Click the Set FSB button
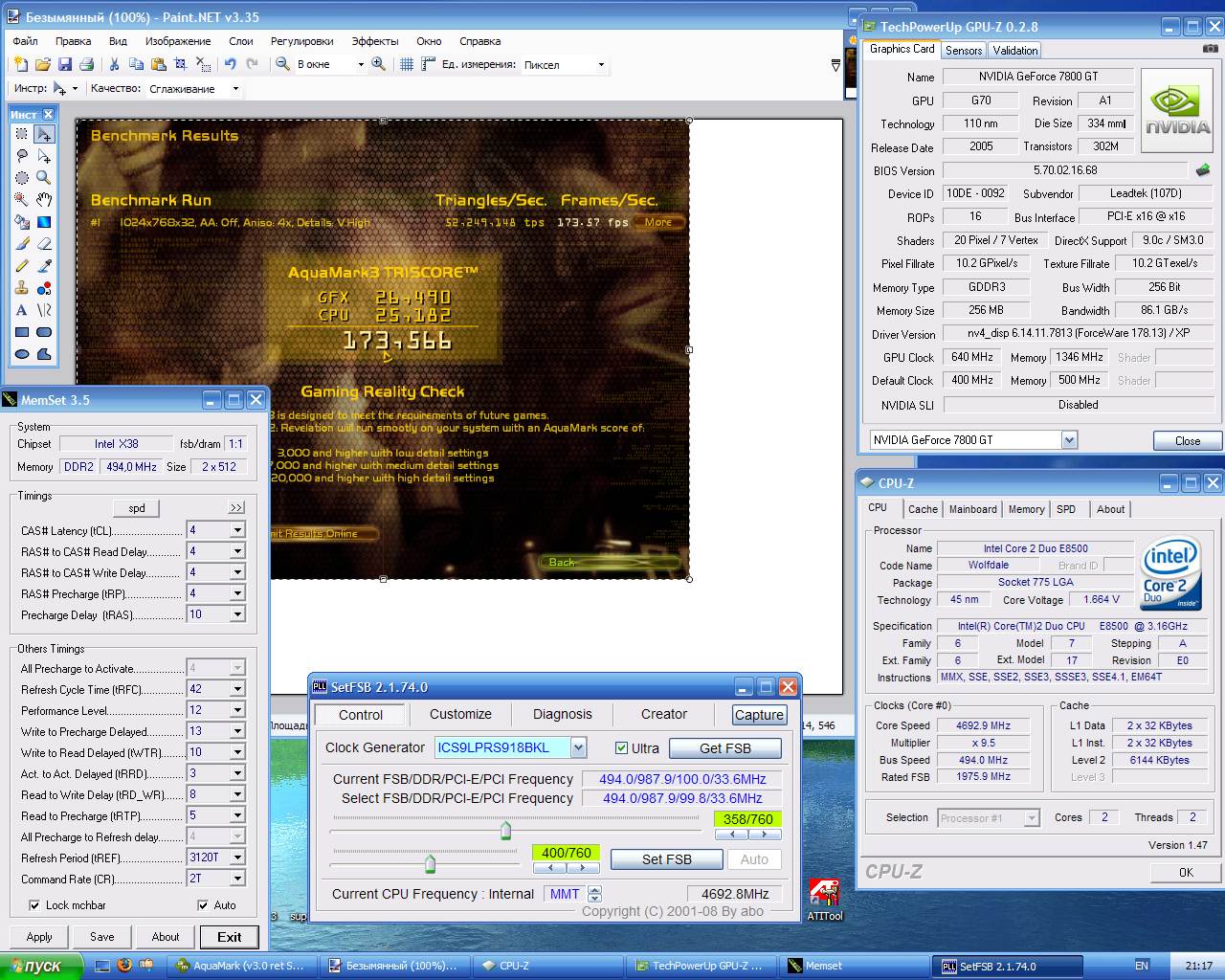 coord(667,859)
